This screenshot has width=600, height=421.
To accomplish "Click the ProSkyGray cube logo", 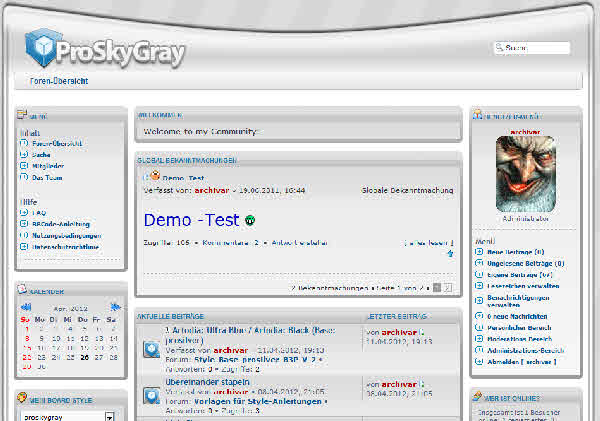I will (44, 46).
